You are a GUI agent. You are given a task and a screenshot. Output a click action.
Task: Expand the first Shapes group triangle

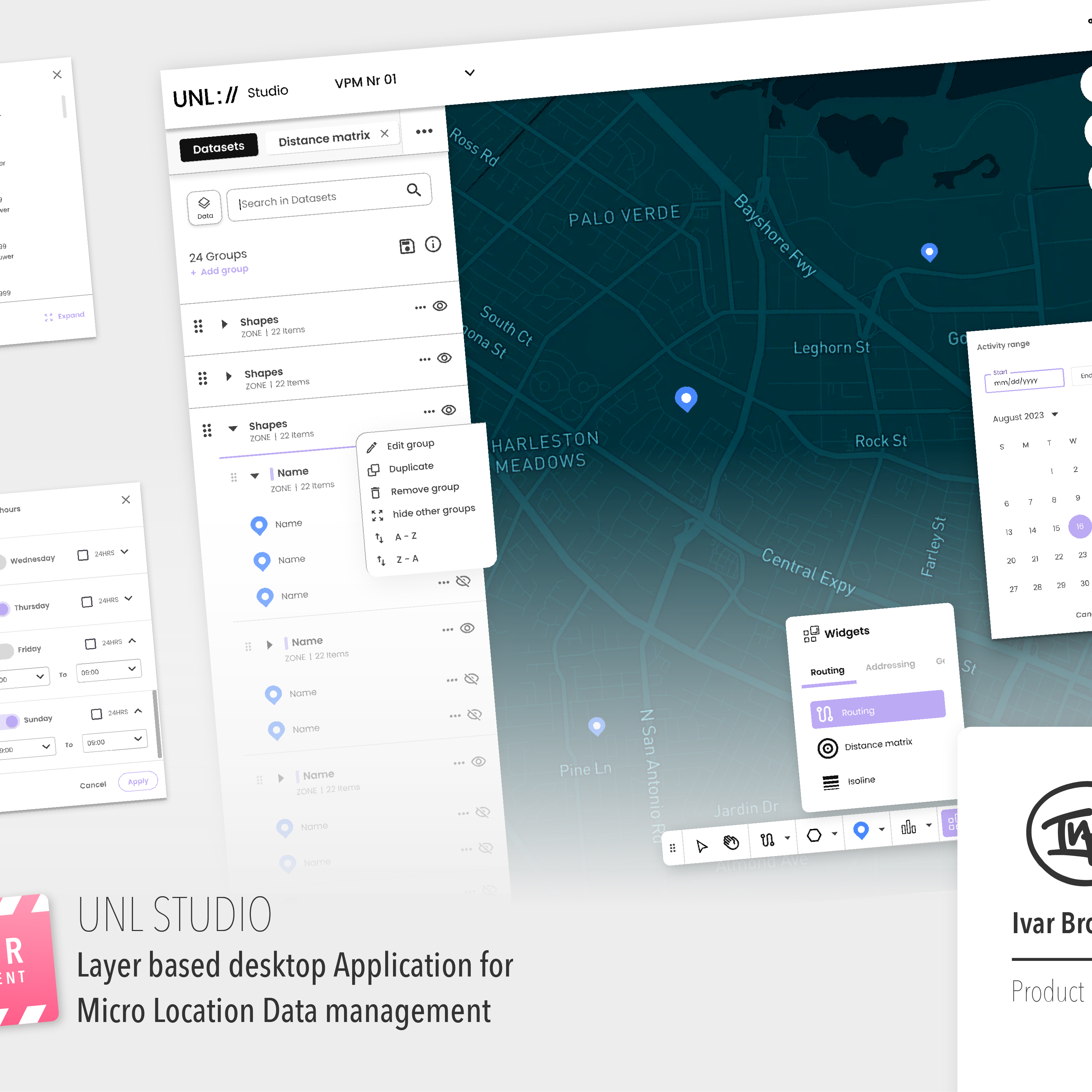224,324
